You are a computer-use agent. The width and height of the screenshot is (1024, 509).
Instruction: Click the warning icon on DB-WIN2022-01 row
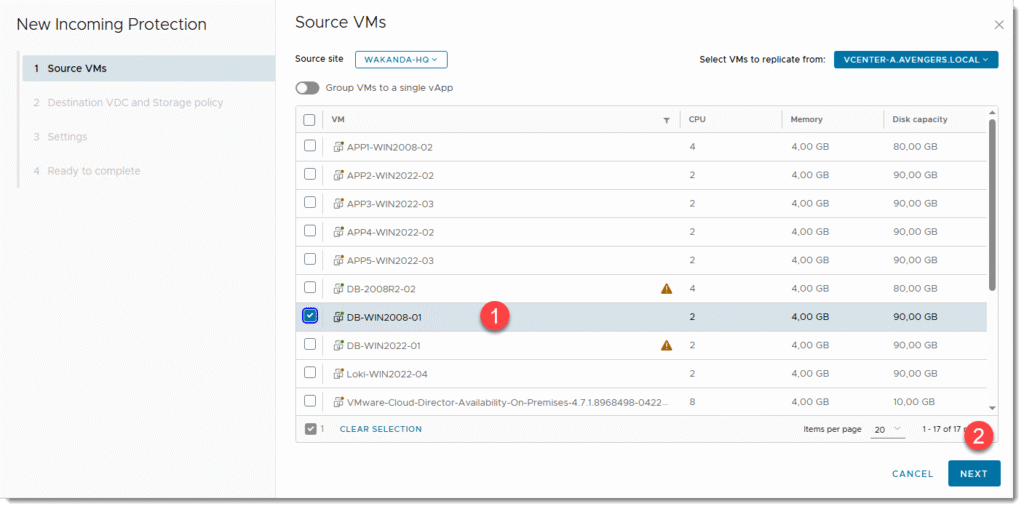click(x=666, y=346)
